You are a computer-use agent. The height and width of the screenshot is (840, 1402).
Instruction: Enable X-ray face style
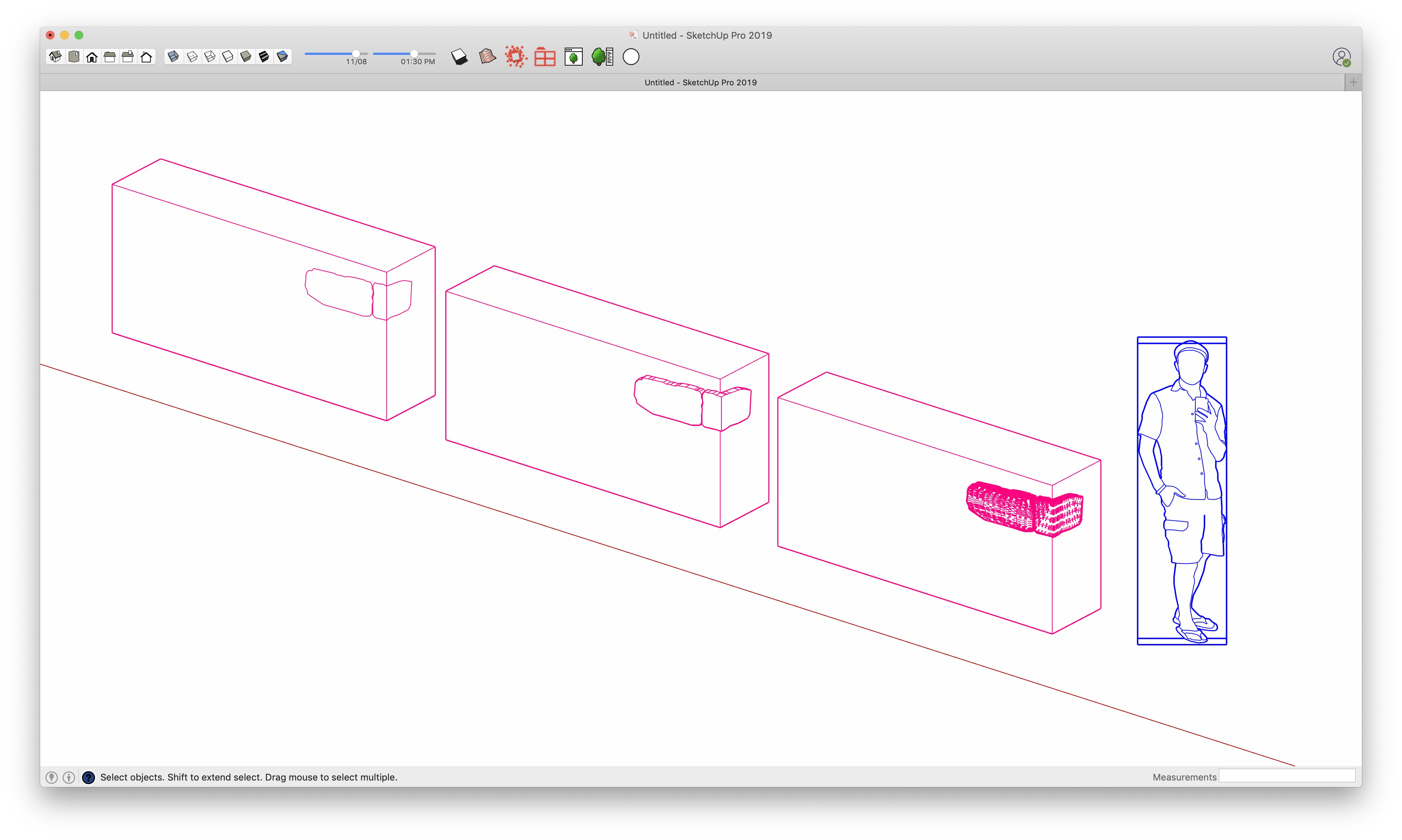pos(174,57)
